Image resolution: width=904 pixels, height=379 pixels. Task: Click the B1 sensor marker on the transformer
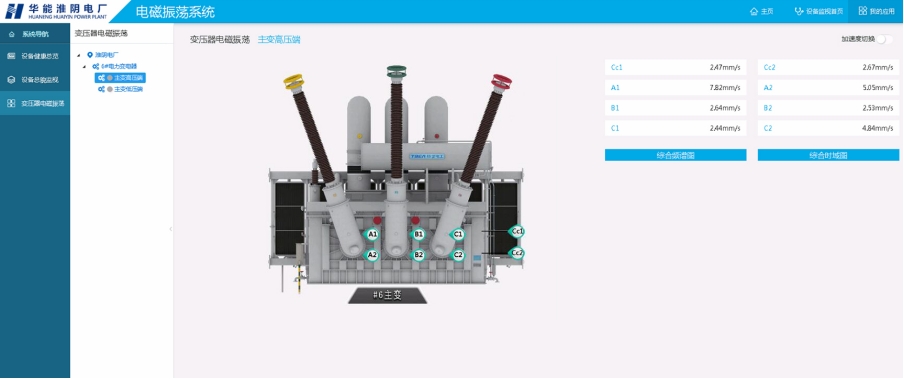click(419, 234)
